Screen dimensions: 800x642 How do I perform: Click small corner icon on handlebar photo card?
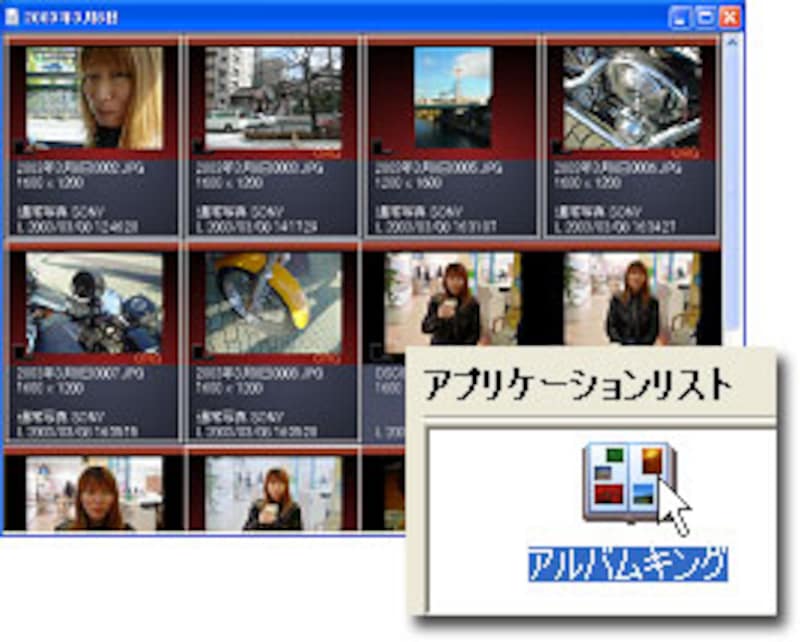(x=19, y=353)
